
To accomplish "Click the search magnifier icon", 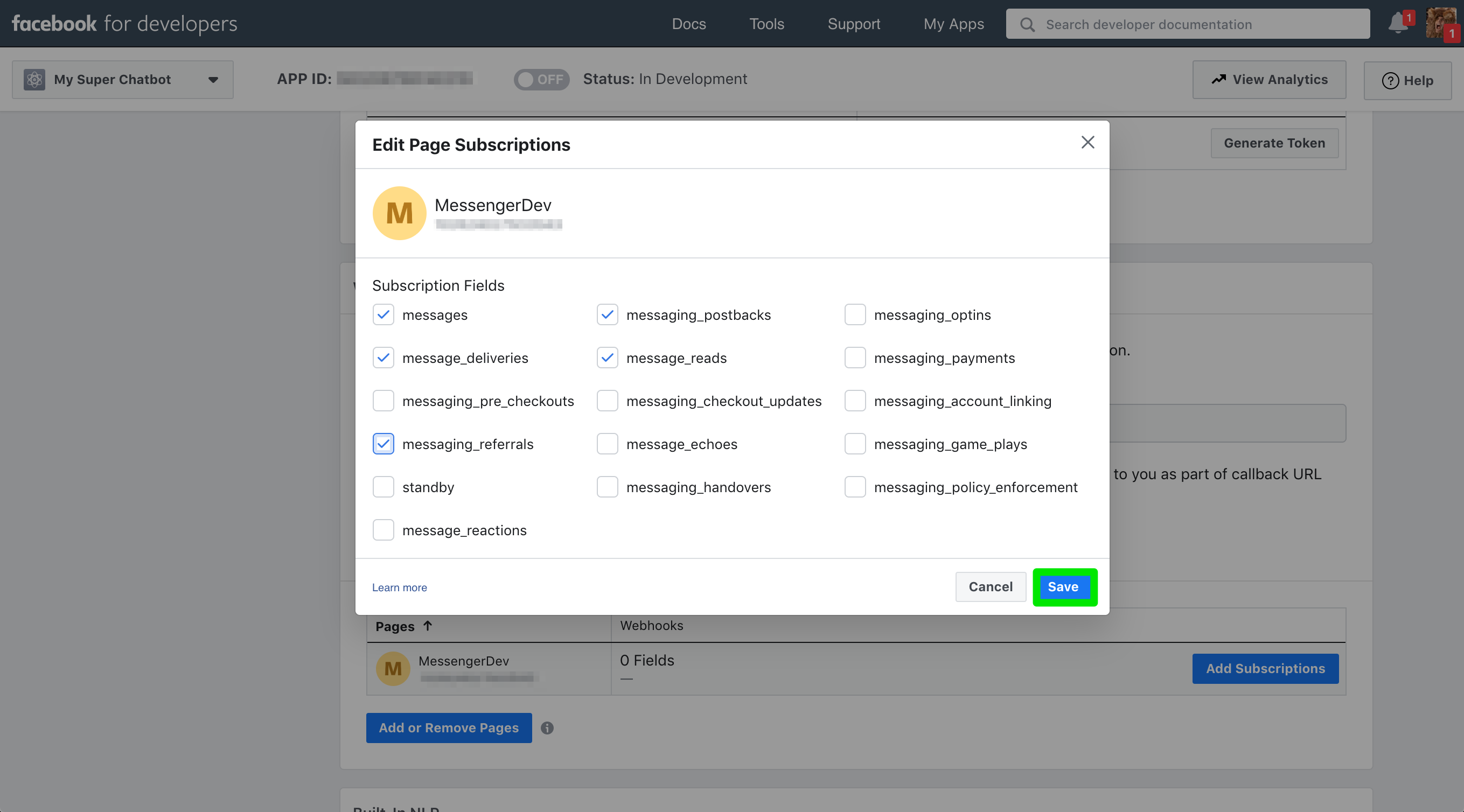I will coord(1027,24).
